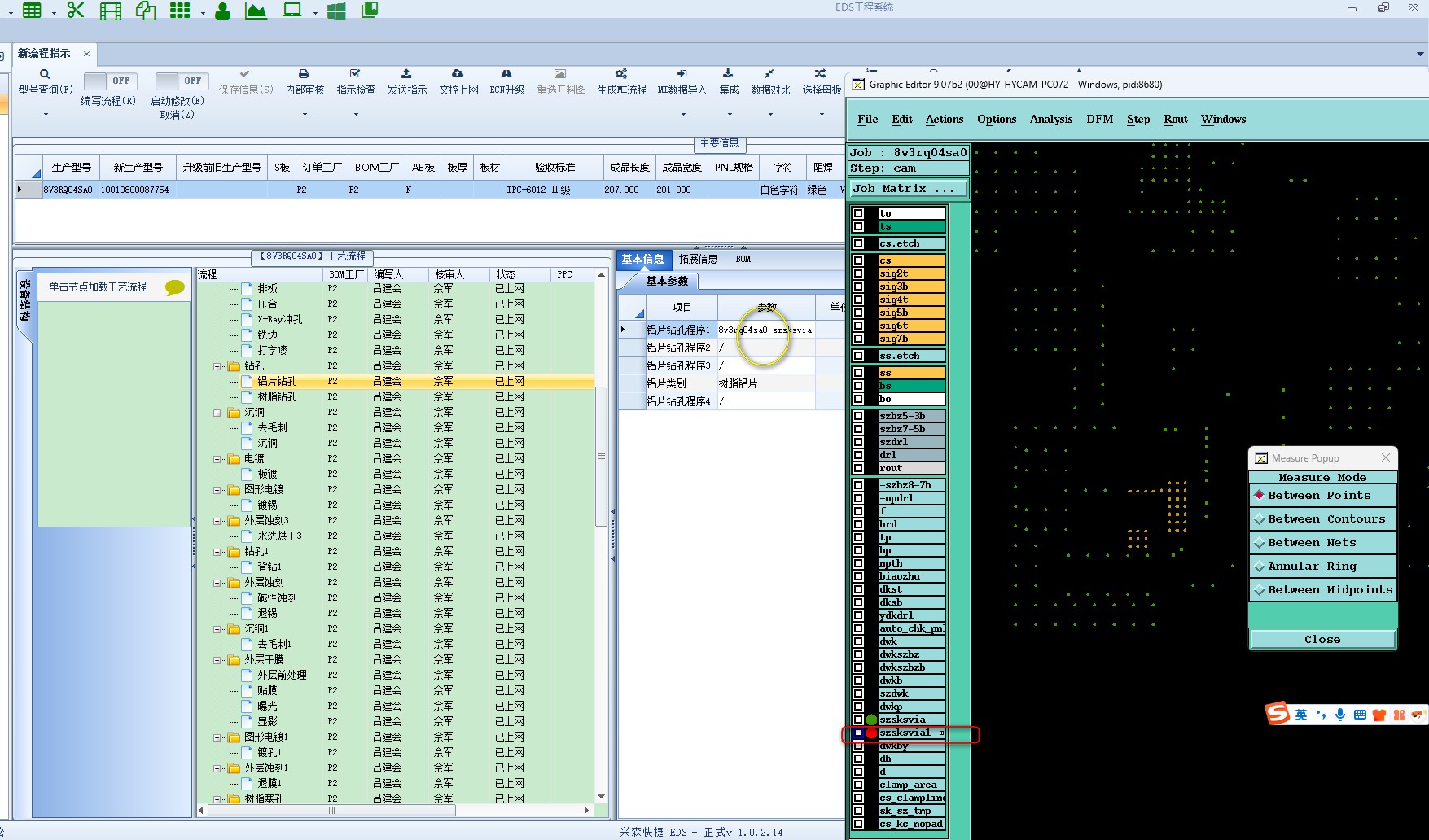Click 发送指示 upload icon

coord(406,73)
